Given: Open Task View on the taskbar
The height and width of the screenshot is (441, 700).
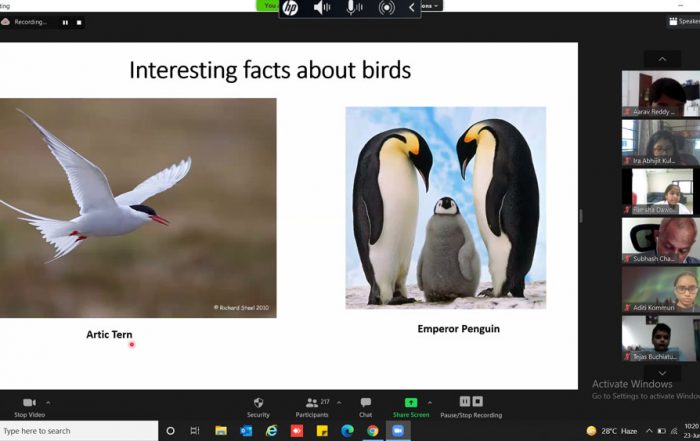Looking at the screenshot, I should point(195,431).
